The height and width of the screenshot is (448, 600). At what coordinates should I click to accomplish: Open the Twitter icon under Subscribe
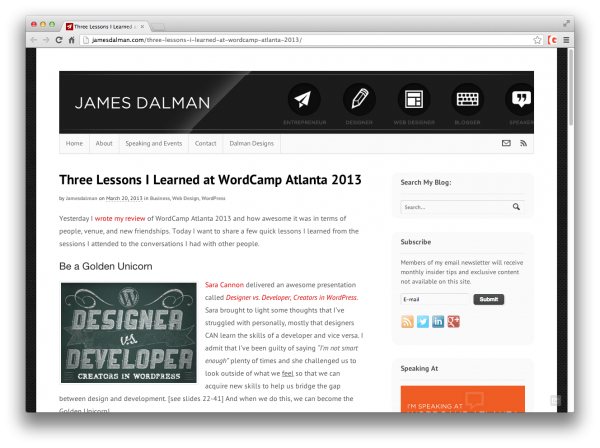point(423,321)
